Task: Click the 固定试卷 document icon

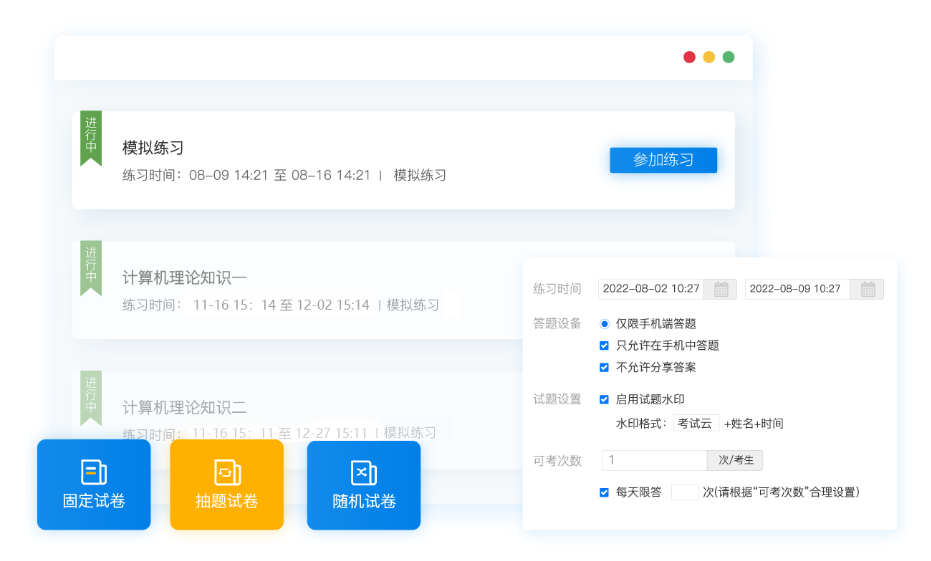Action: [x=94, y=472]
